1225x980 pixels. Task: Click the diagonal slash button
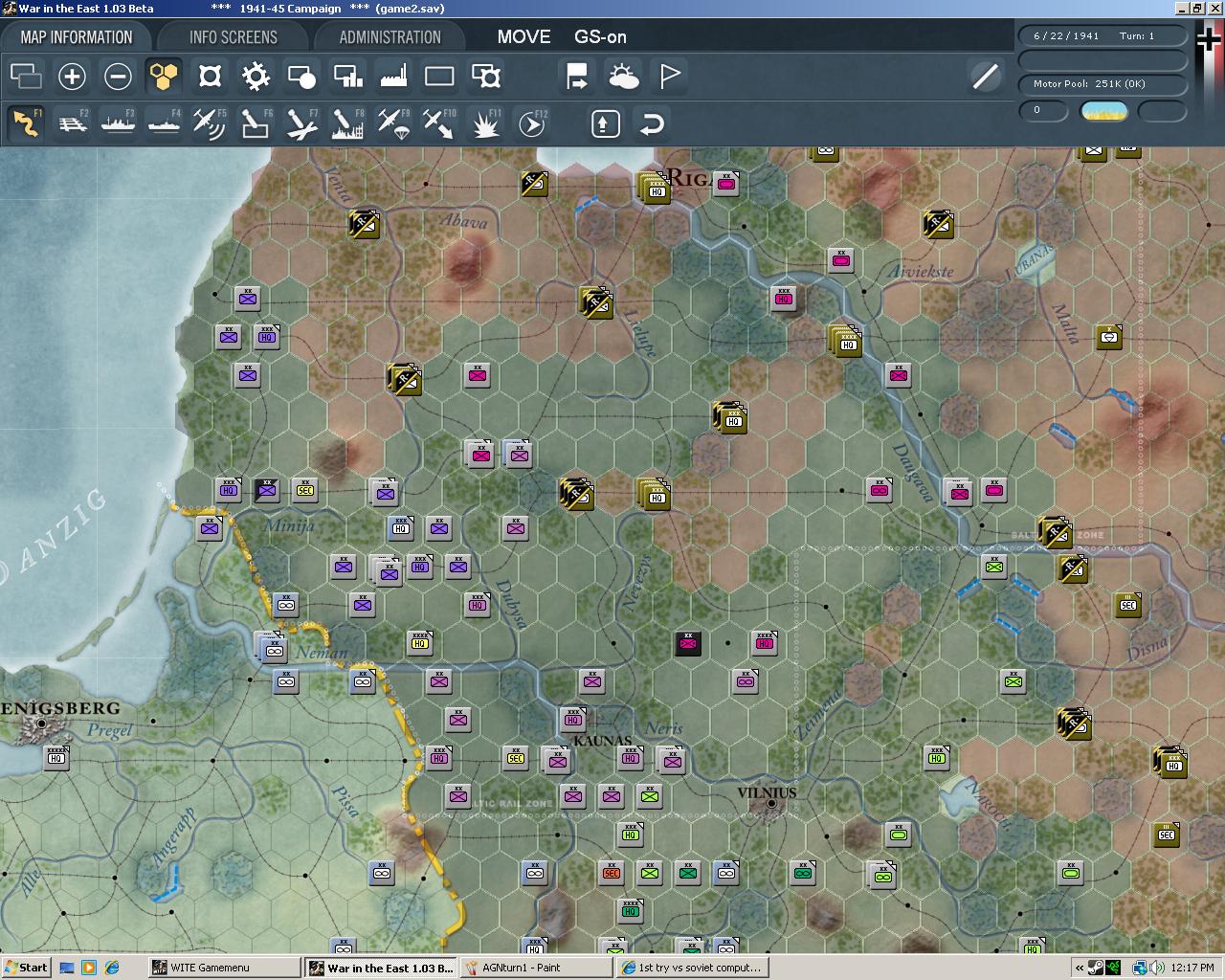tap(985, 76)
